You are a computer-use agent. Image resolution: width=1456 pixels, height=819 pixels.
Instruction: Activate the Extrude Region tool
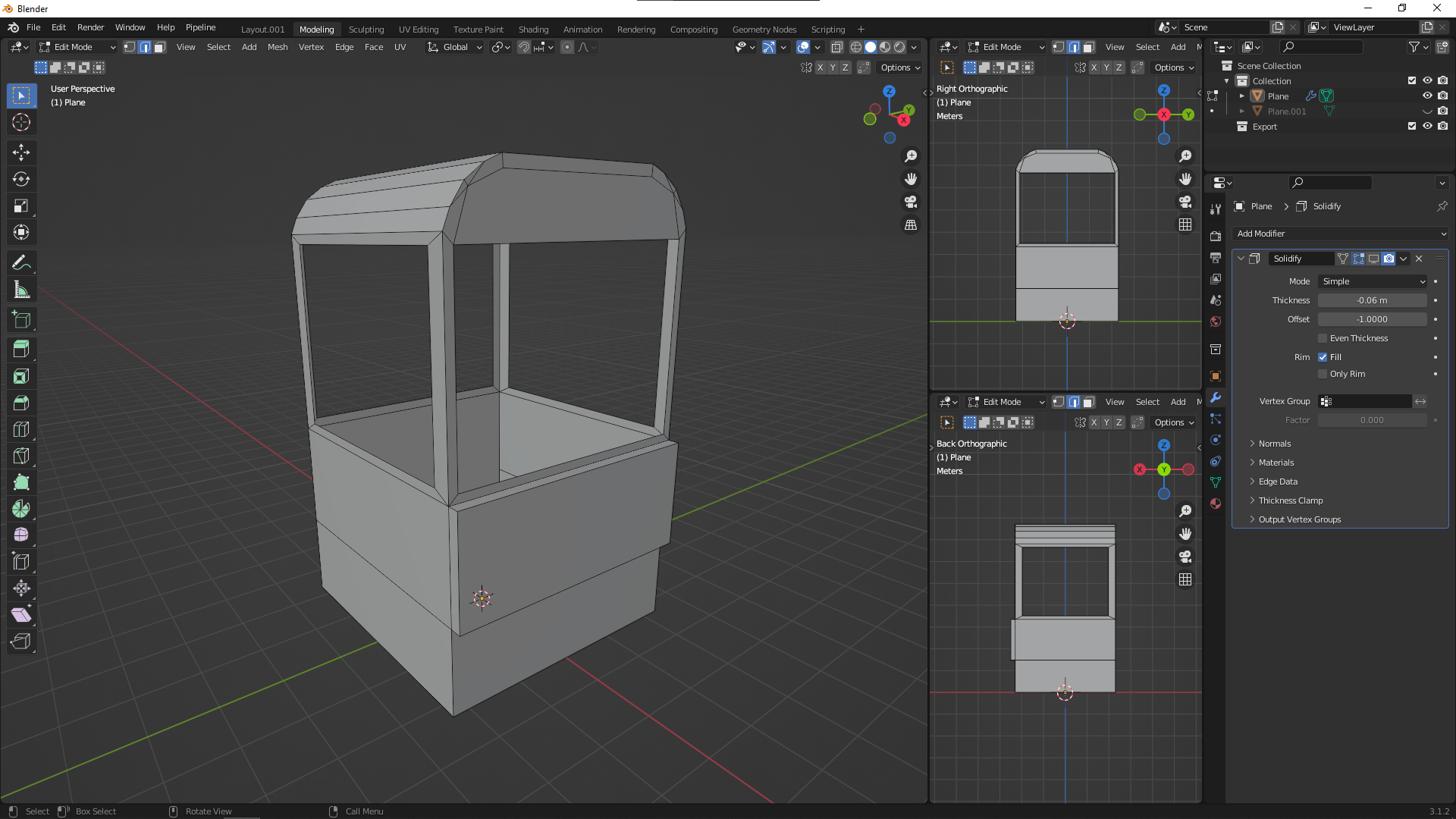coord(21,350)
